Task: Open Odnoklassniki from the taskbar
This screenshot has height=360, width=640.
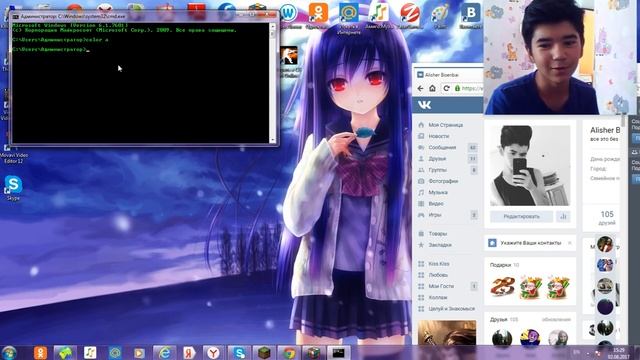Action: click(40, 353)
